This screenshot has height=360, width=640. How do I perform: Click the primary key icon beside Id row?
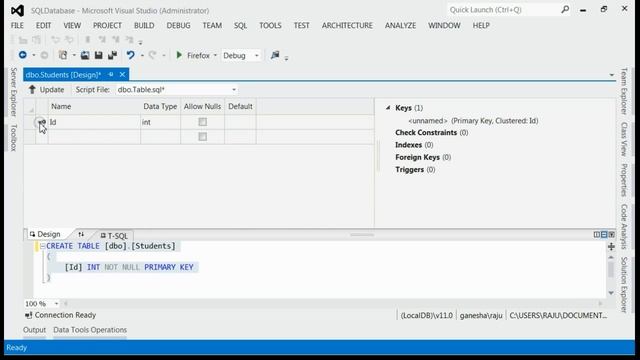[42, 122]
